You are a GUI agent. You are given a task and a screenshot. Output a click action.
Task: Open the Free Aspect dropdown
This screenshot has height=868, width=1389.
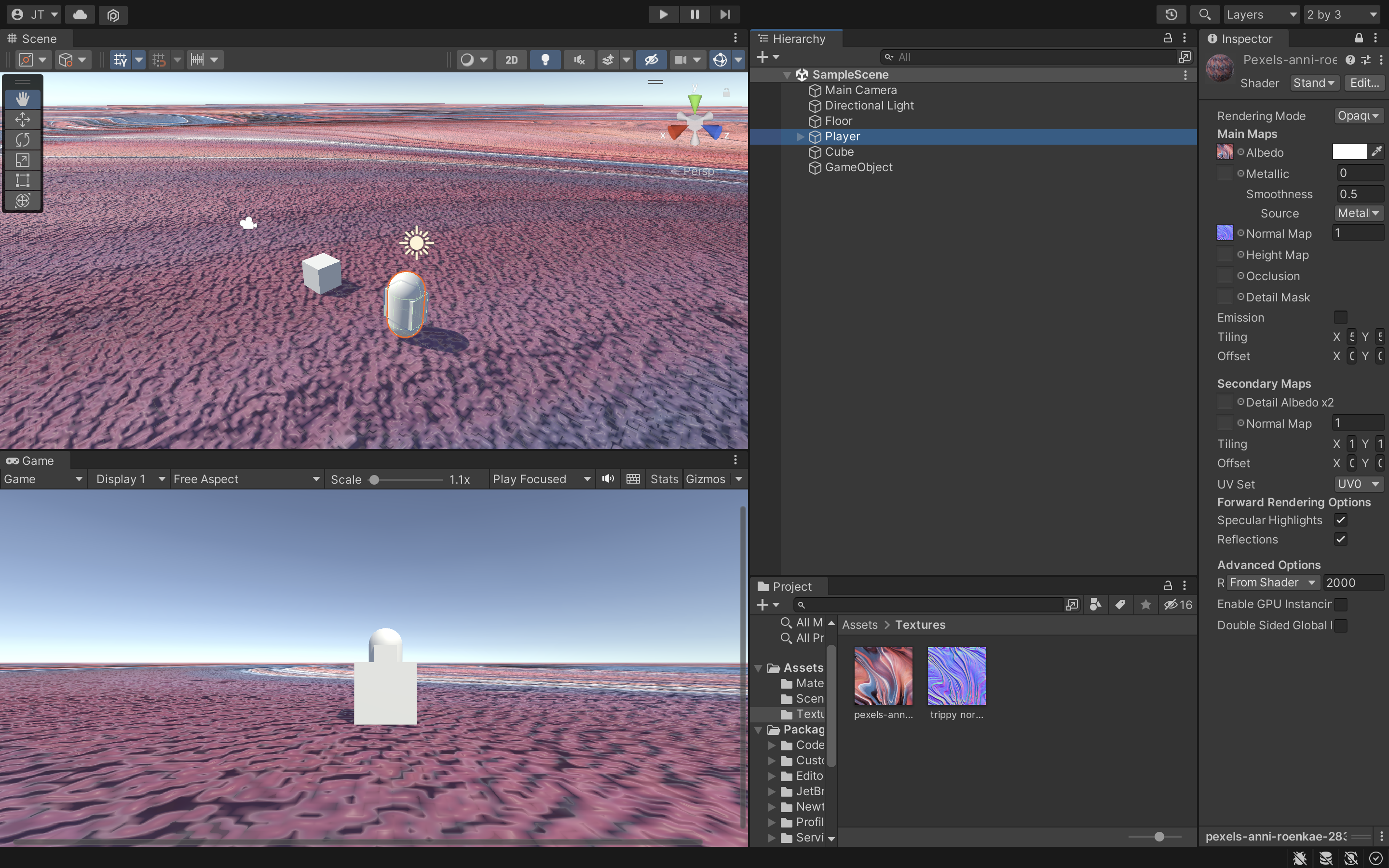coord(246,479)
